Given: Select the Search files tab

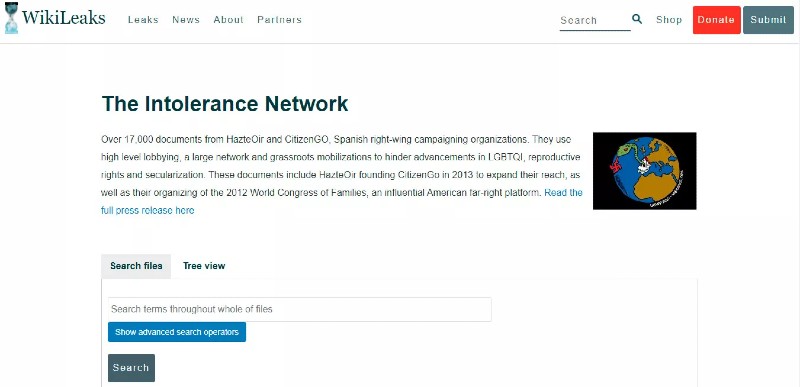Looking at the screenshot, I should pyautogui.click(x=136, y=266).
